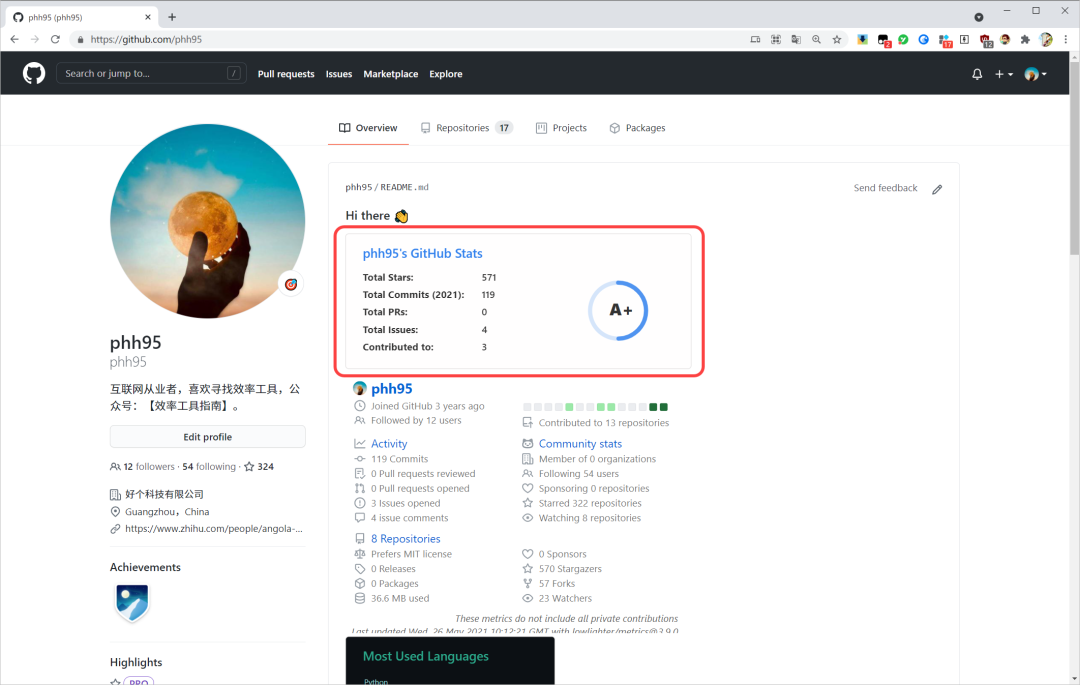The height and width of the screenshot is (685, 1080).
Task: Click Prefers MIT license text
Action: [x=411, y=554]
